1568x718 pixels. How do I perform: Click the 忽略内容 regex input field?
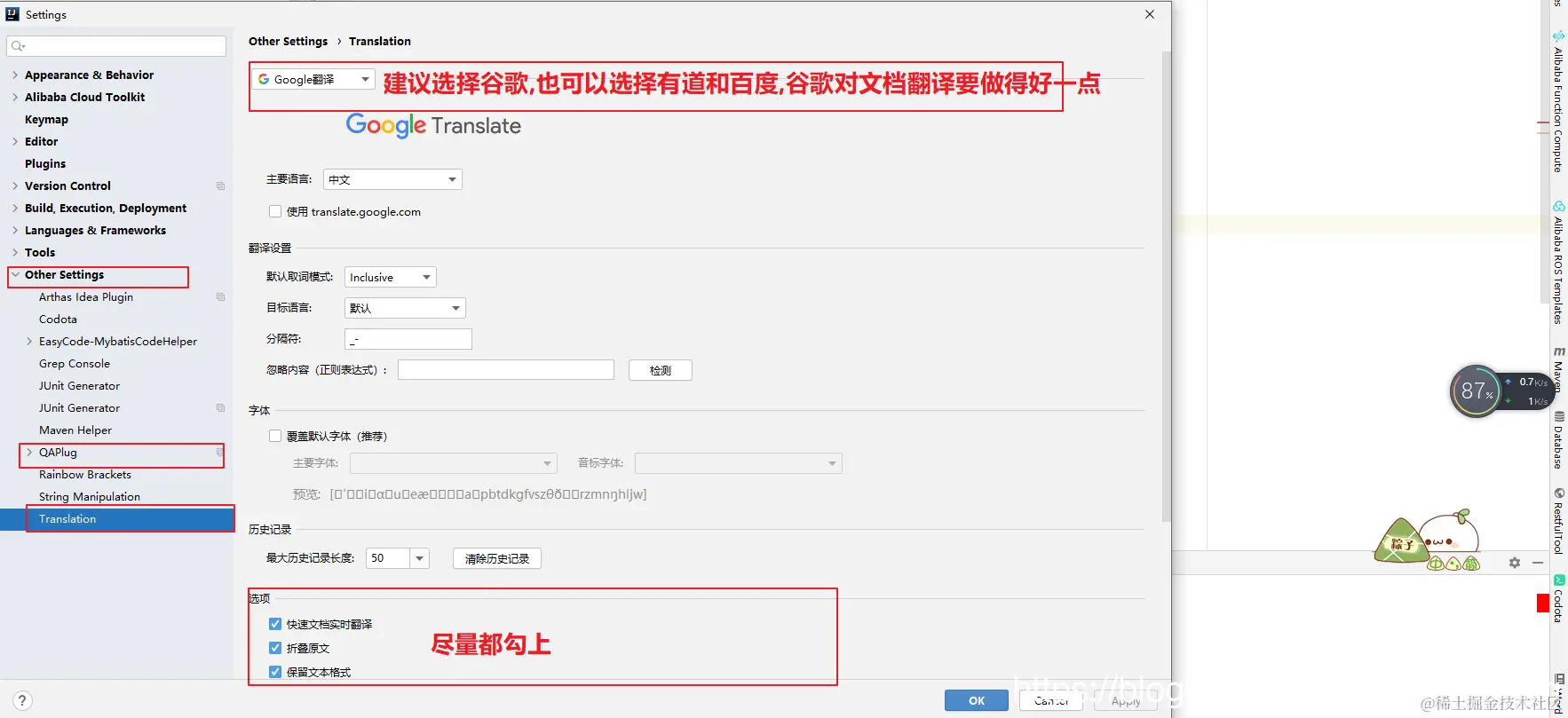506,370
